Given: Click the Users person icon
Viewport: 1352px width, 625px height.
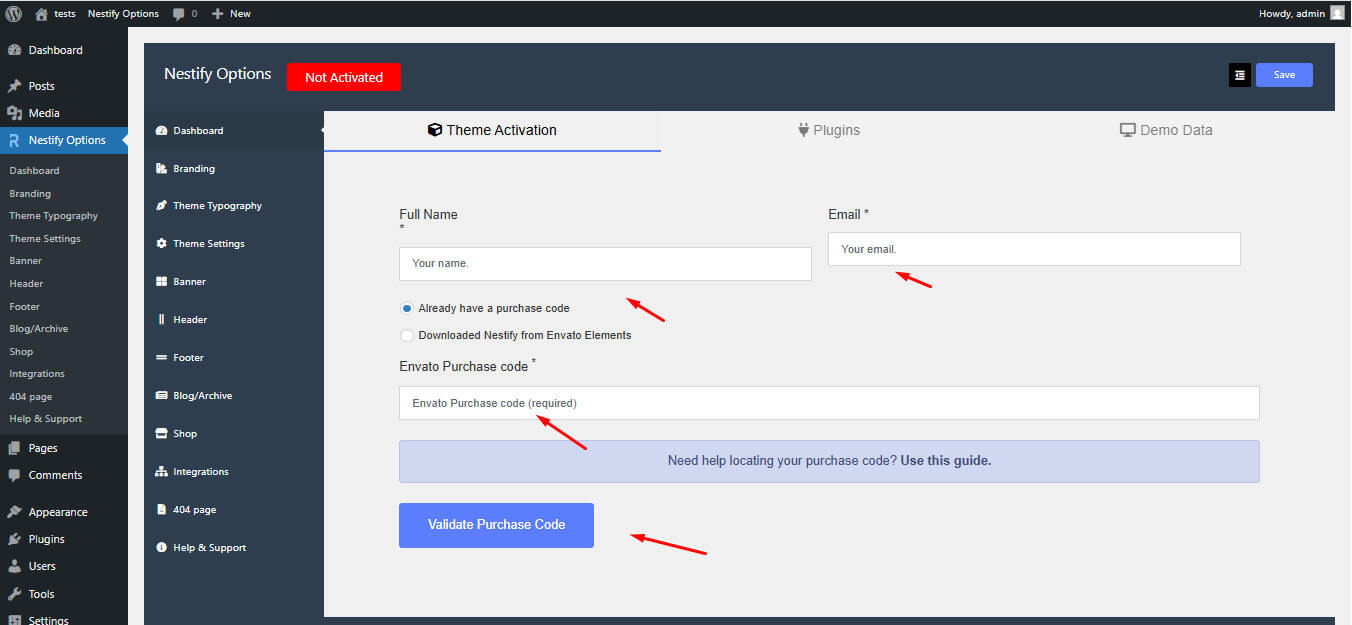Looking at the screenshot, I should coord(15,566).
